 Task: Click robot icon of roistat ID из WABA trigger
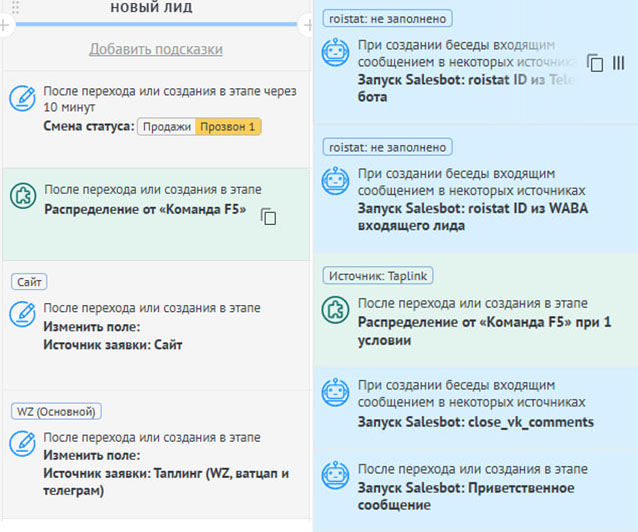tap(335, 181)
